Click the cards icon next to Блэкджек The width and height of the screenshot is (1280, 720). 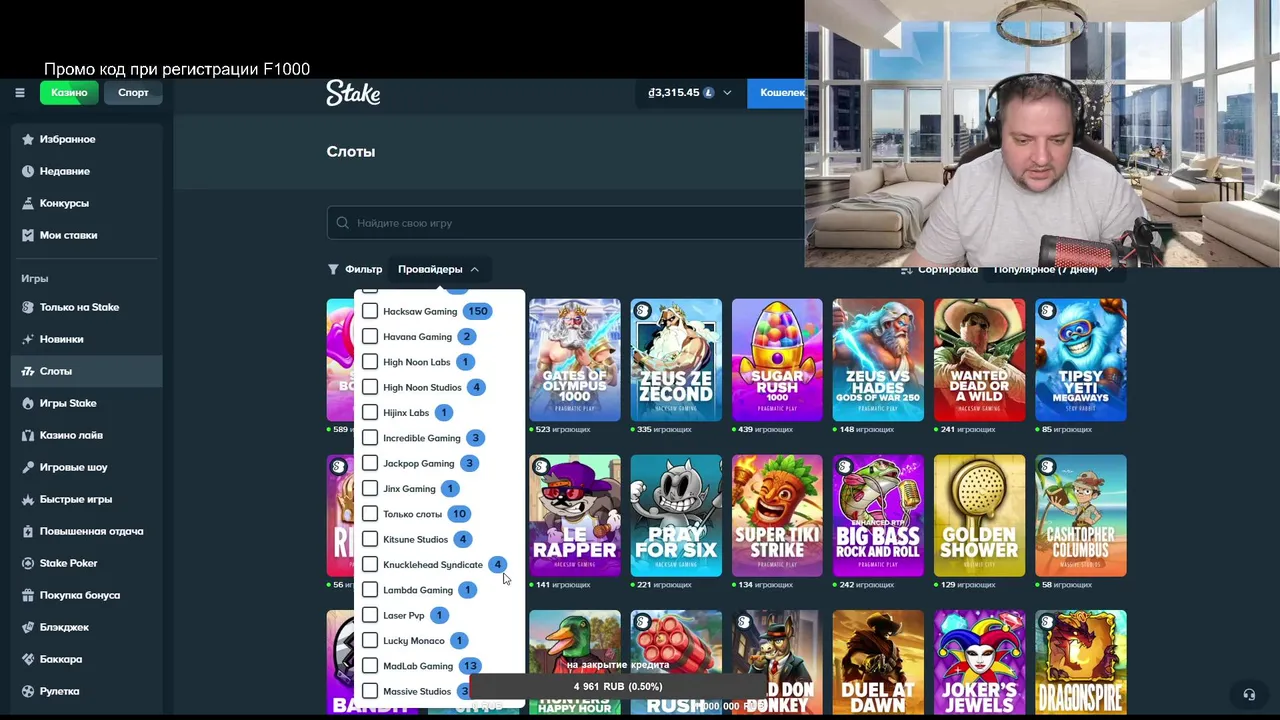28,627
